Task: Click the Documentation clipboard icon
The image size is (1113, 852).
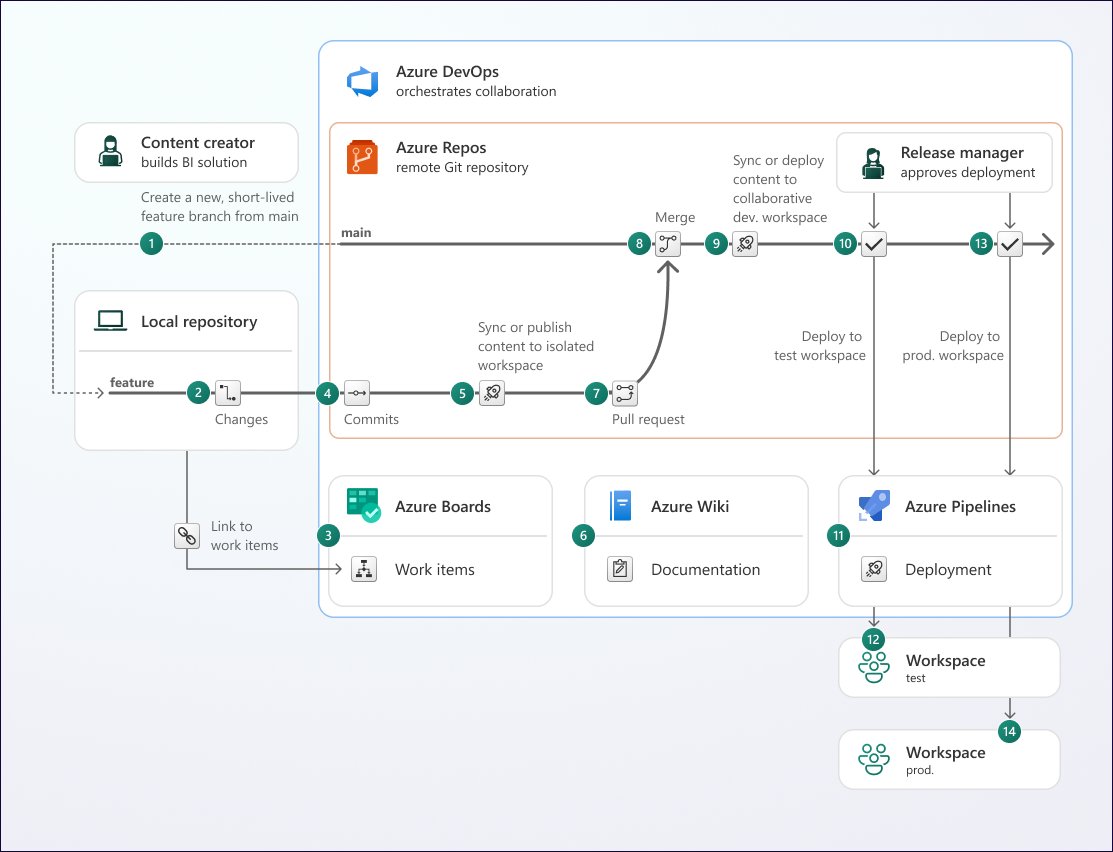Action: click(620, 569)
